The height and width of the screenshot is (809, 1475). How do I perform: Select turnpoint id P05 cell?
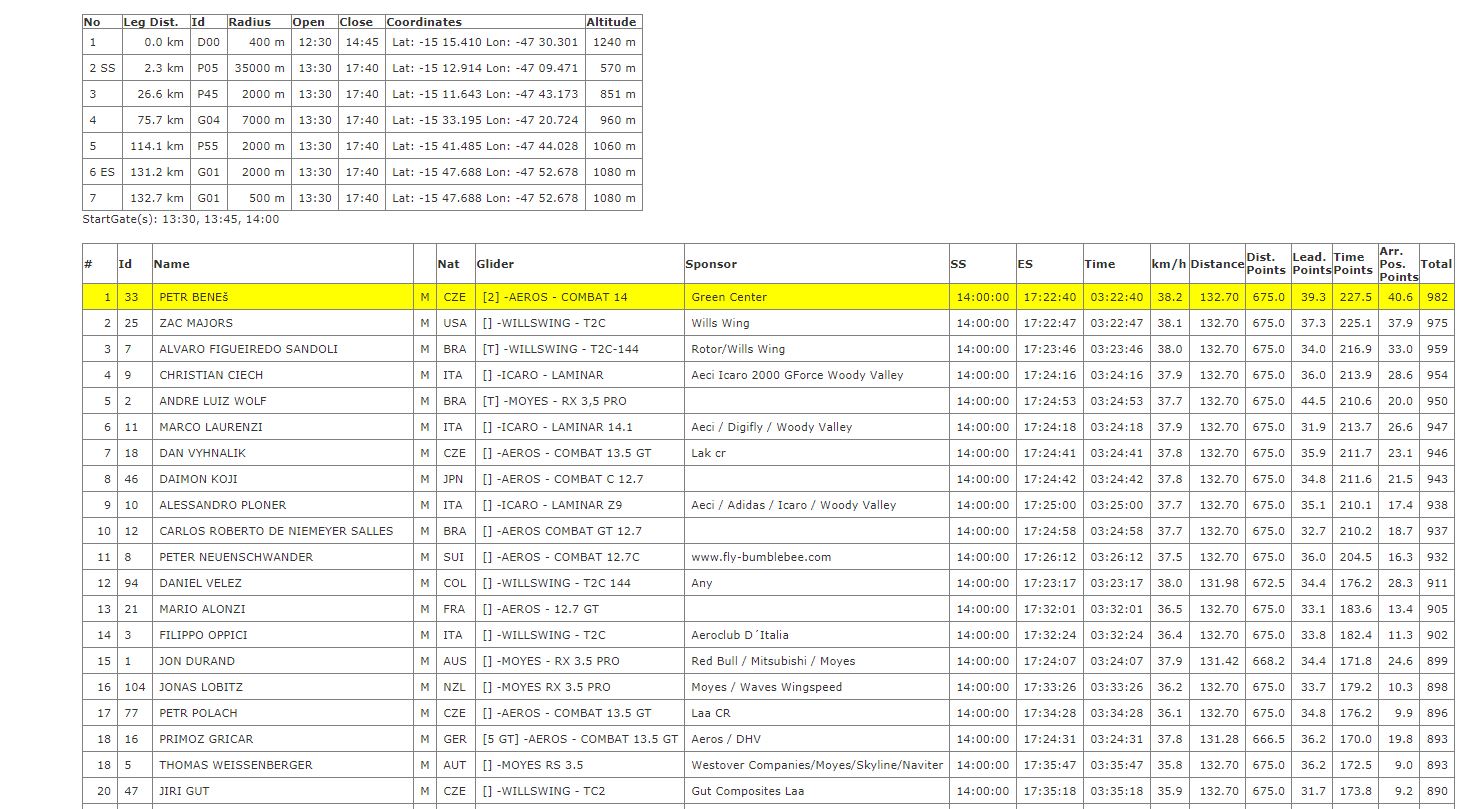208,68
